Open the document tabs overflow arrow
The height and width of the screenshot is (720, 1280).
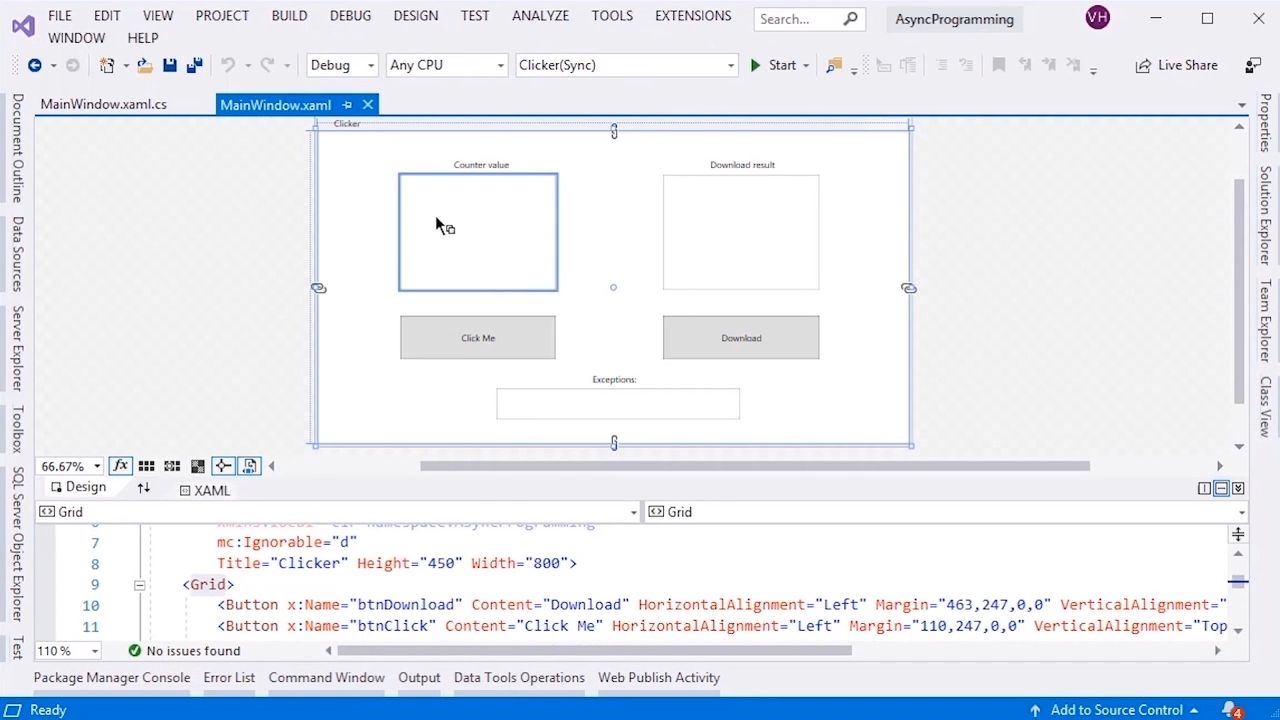[1242, 105]
